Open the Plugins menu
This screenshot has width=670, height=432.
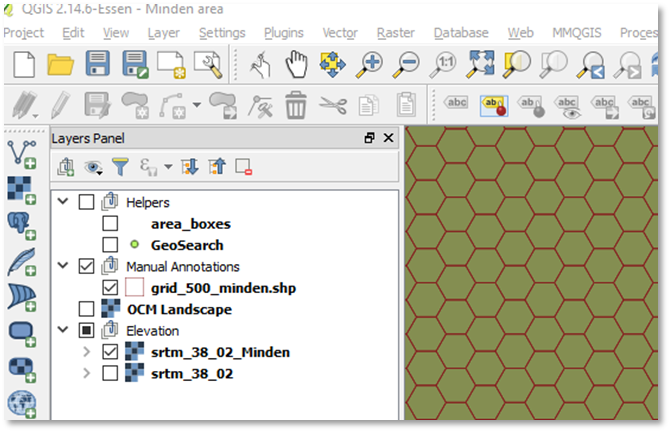tap(284, 33)
